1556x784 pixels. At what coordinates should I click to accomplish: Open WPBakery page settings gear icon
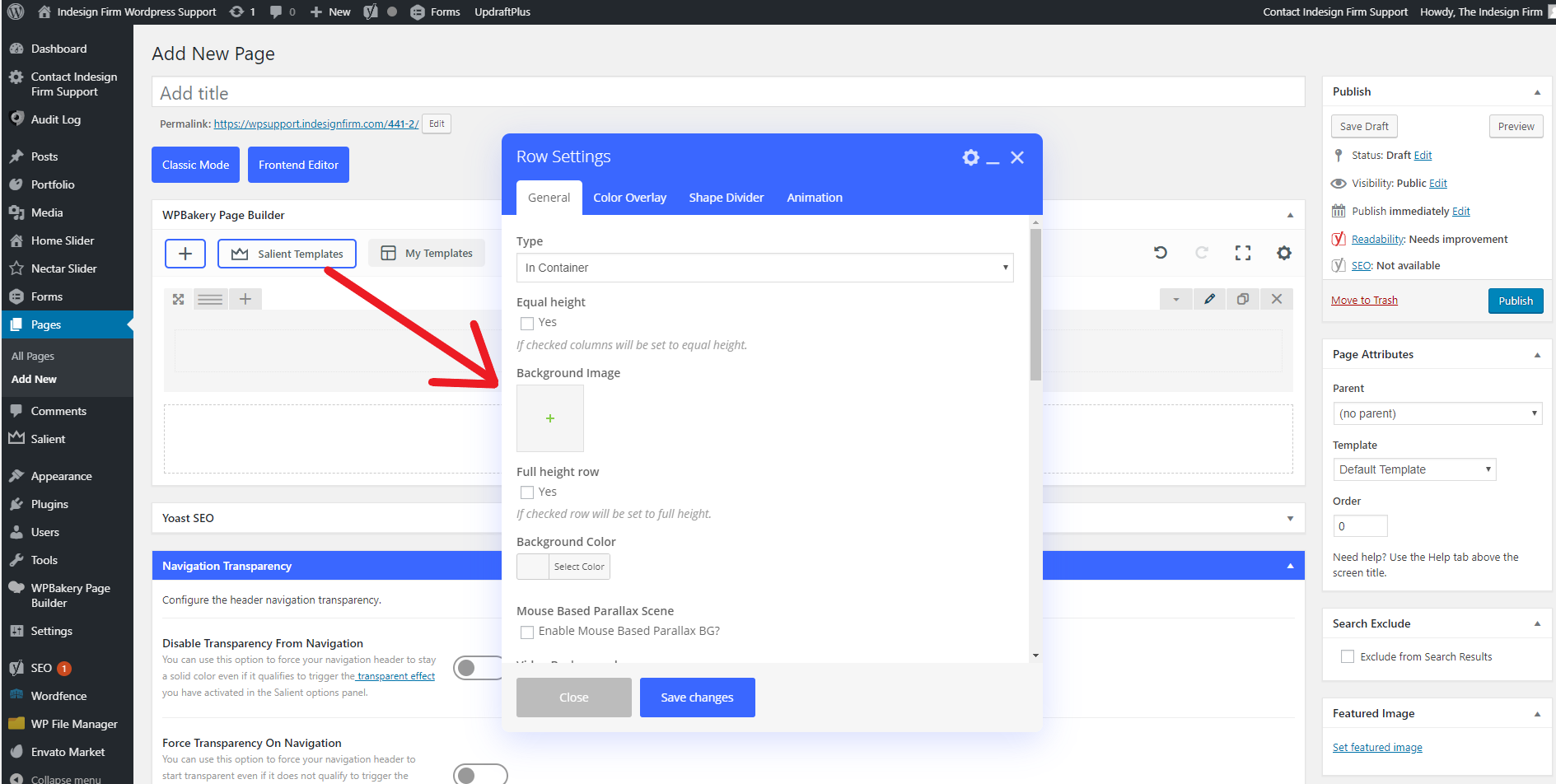click(1283, 253)
